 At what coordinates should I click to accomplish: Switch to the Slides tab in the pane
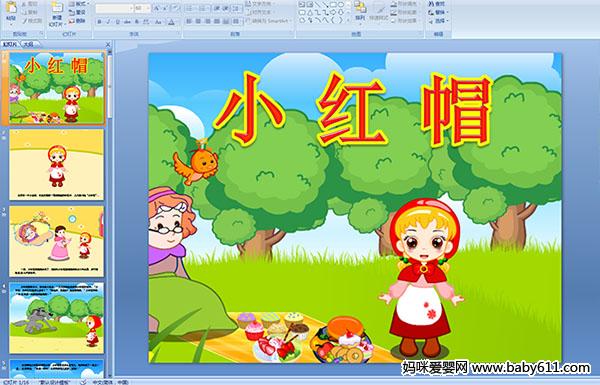pyautogui.click(x=10, y=44)
